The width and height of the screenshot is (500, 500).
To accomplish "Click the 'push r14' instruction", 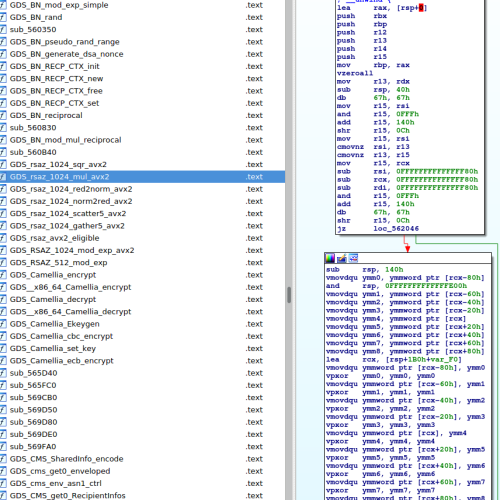I will [362, 49].
